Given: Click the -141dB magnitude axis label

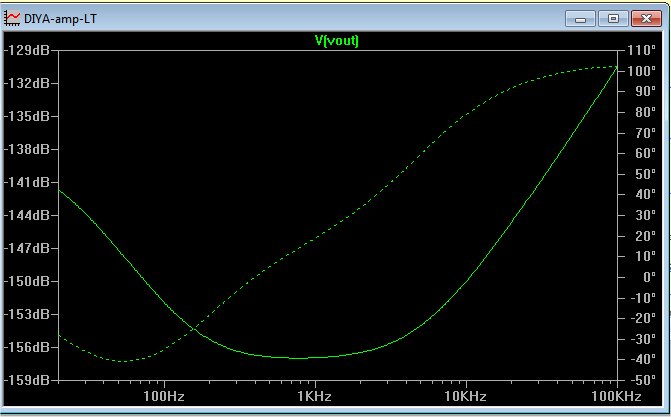Looking at the screenshot, I should (27, 182).
